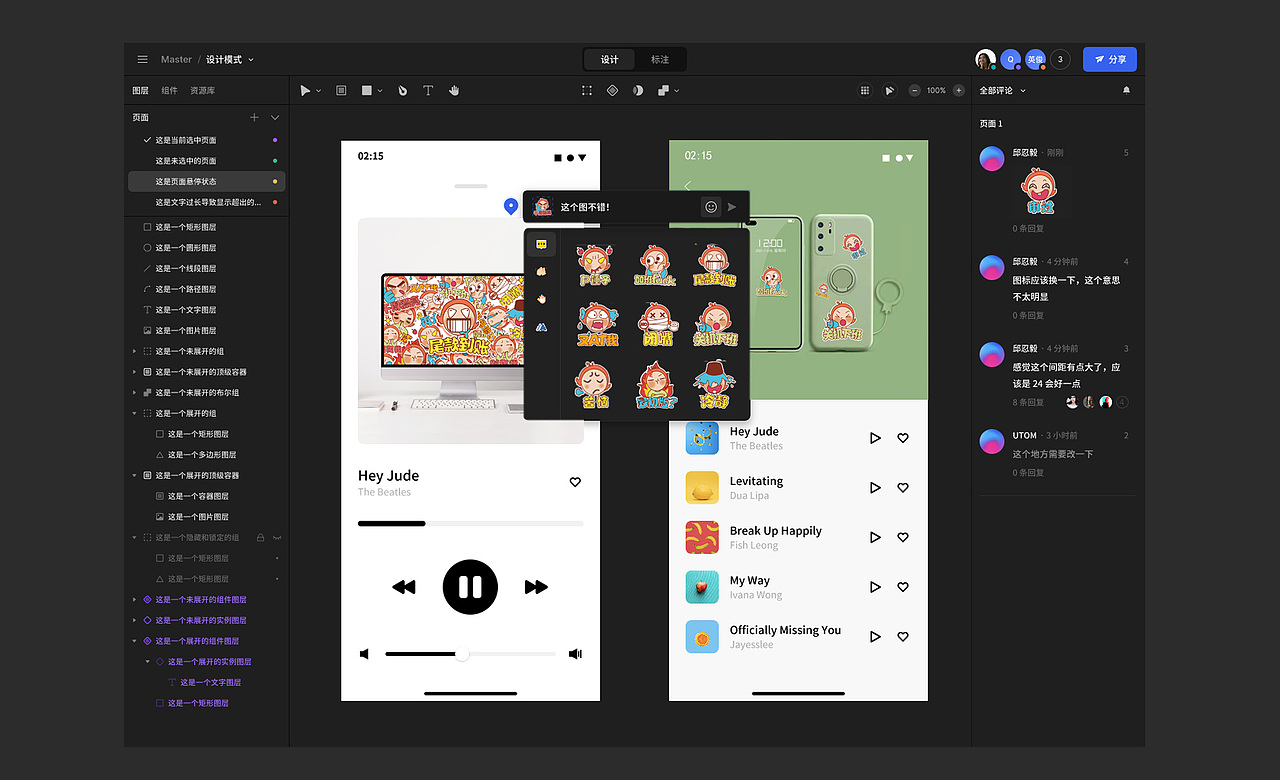Click play icon for Officially Missing You
1280x780 pixels.
coord(875,637)
